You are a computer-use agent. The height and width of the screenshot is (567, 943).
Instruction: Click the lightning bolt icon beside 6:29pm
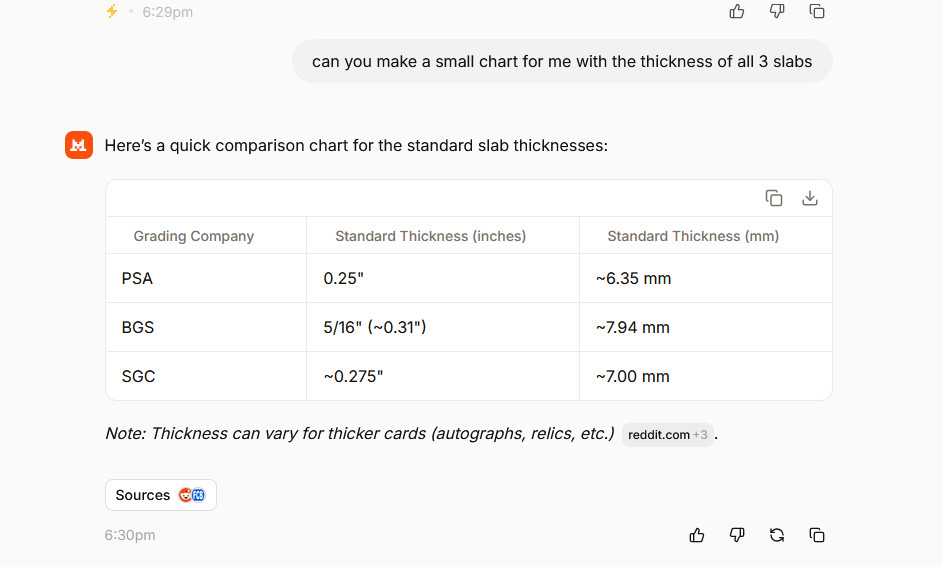click(x=112, y=12)
